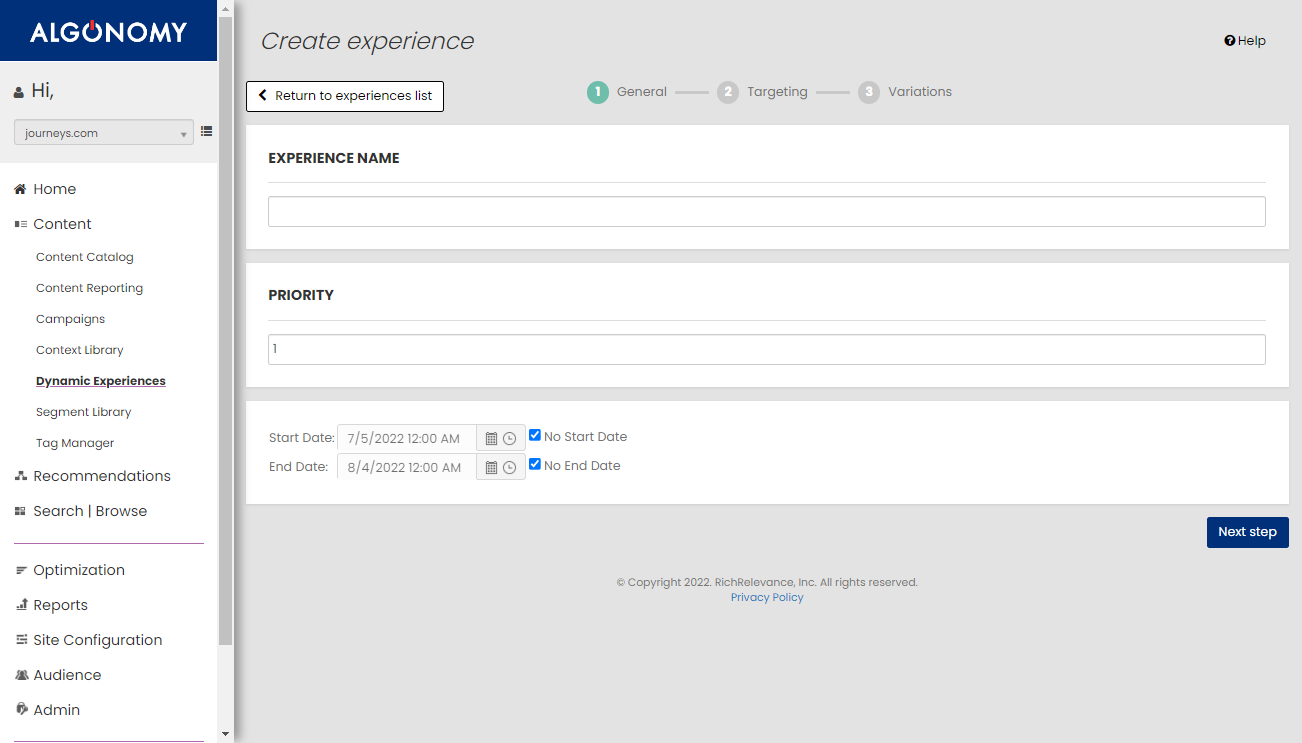This screenshot has height=743, width=1302.
Task: Uncheck the No Start Date checkbox
Action: (535, 435)
